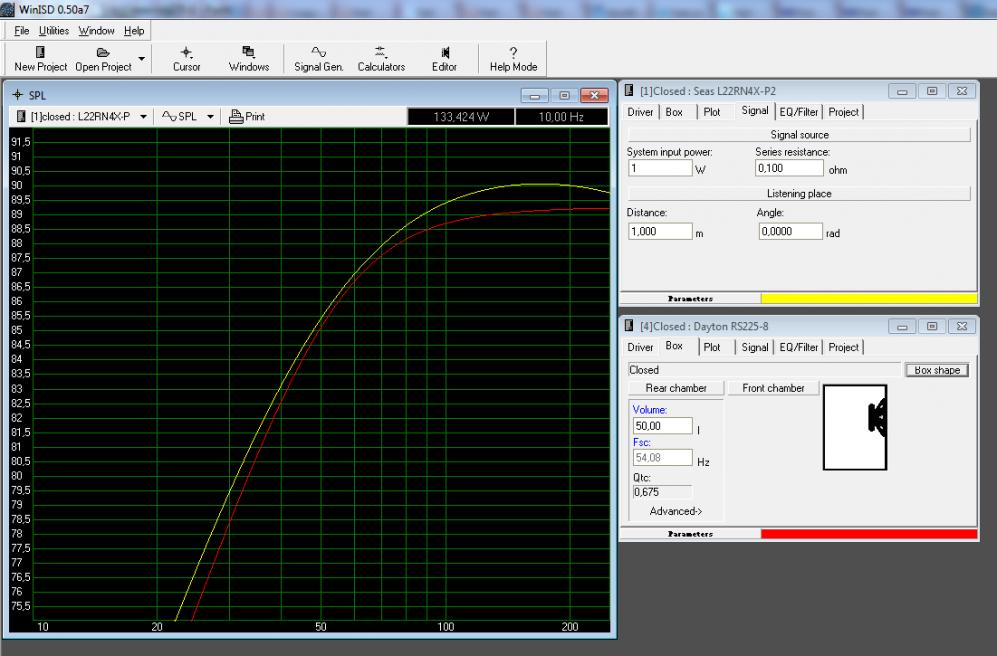Create a New Project from toolbar
The image size is (997, 656).
coord(40,59)
